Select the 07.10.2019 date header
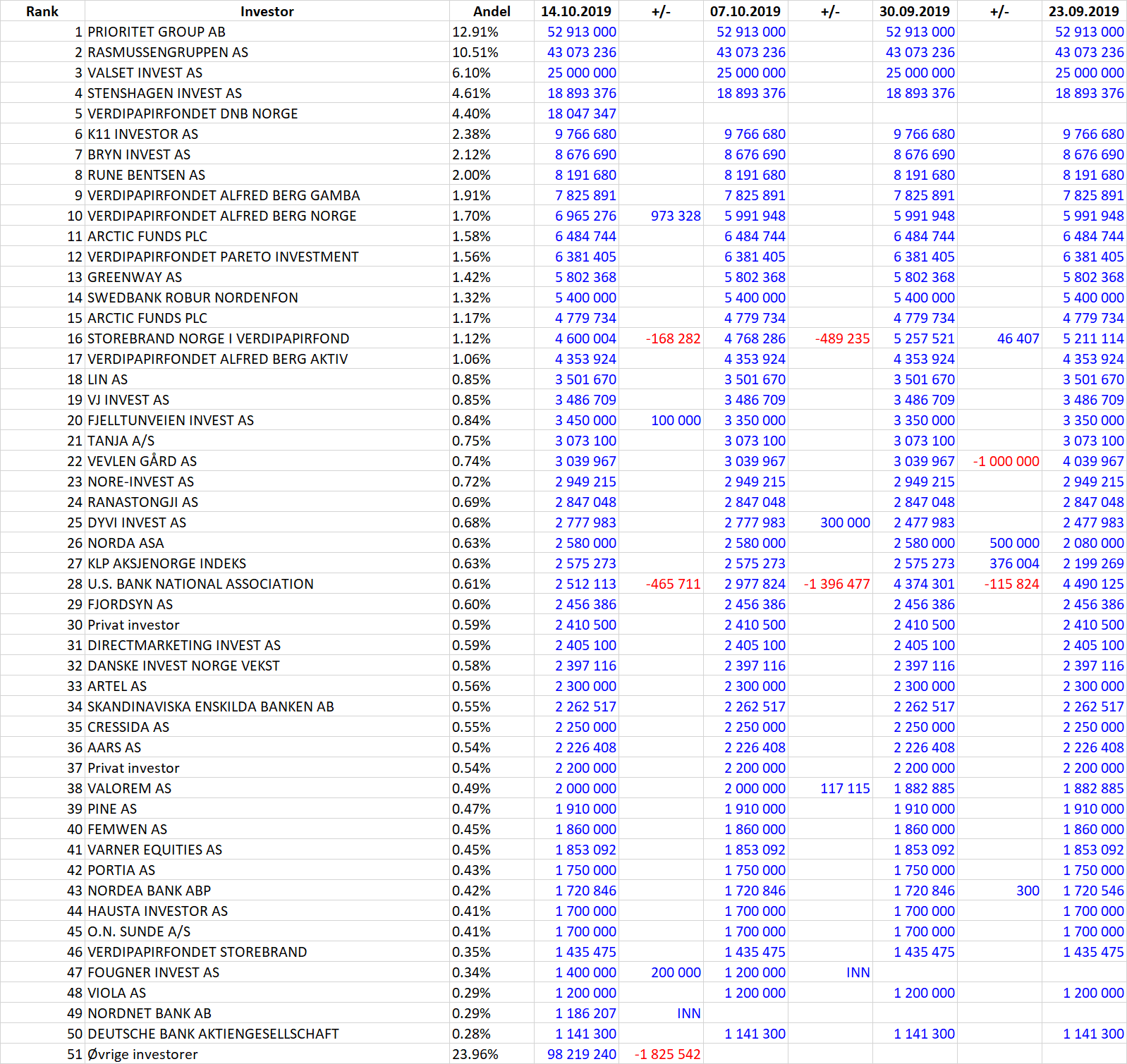Viewport: 1127px width, 1064px height. click(x=745, y=11)
